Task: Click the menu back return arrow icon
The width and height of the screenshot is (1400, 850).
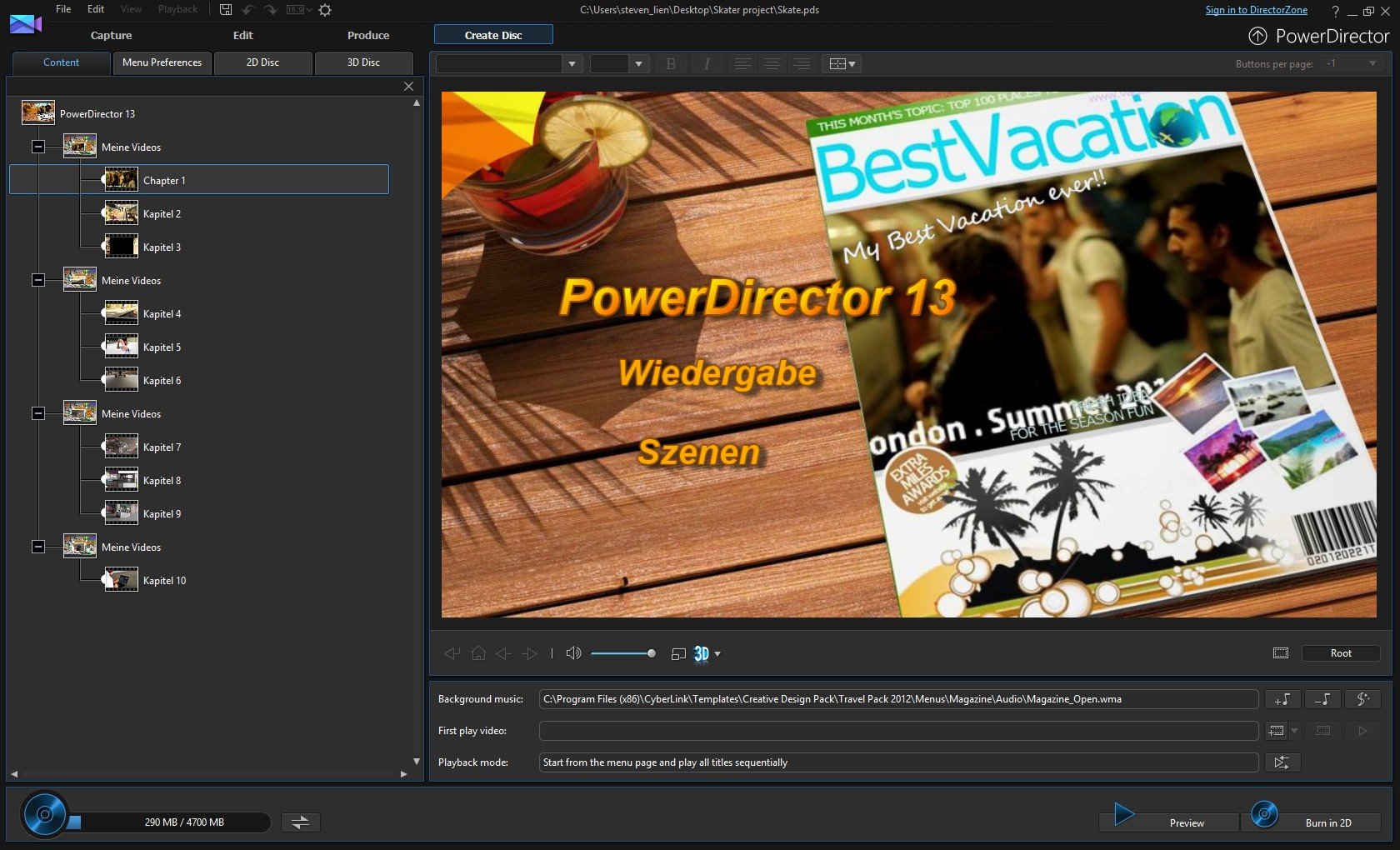Action: (452, 653)
